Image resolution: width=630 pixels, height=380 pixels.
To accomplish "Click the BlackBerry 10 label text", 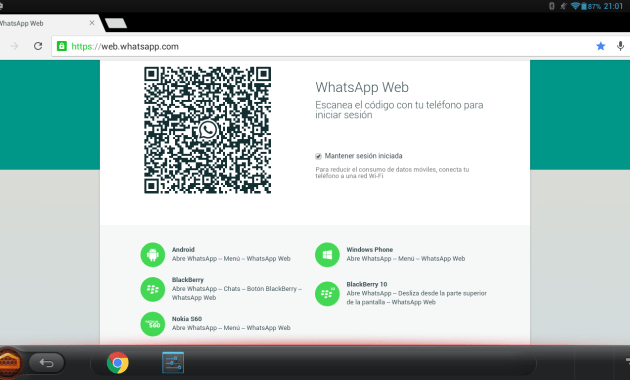I will (x=367, y=284).
